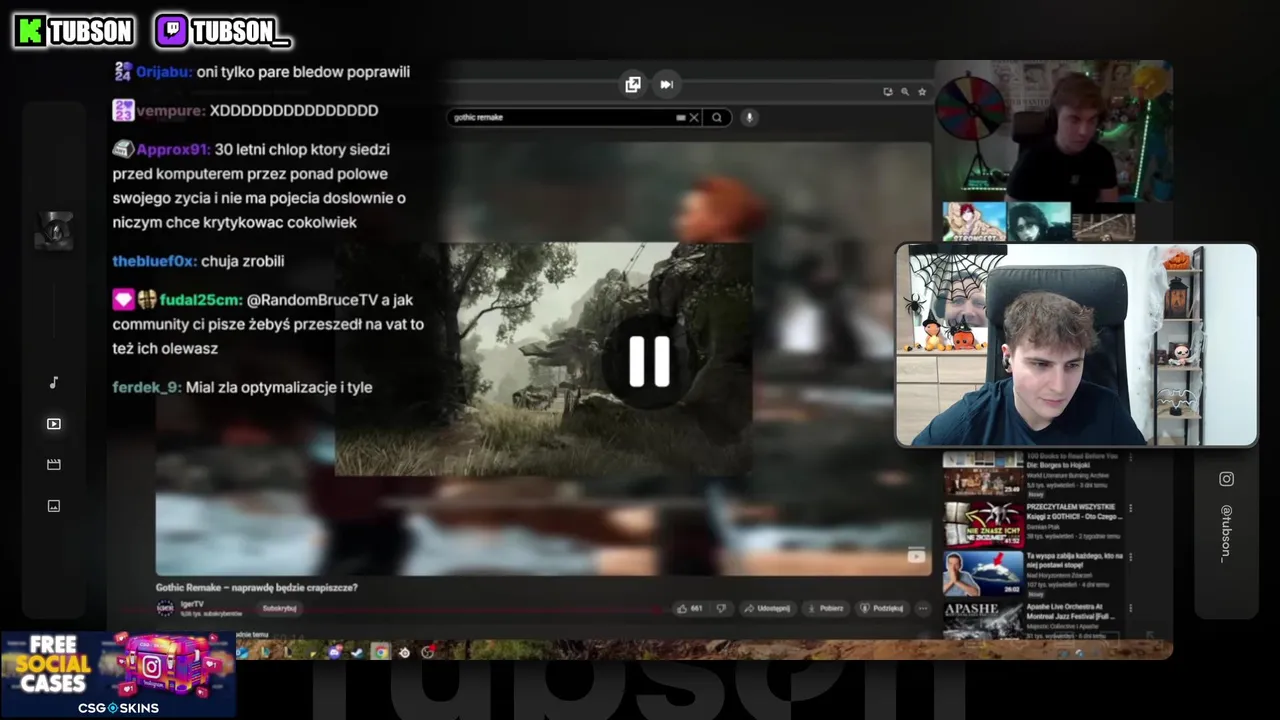Share the video via Udostępnij button
The width and height of the screenshot is (1280, 720).
pos(766,608)
